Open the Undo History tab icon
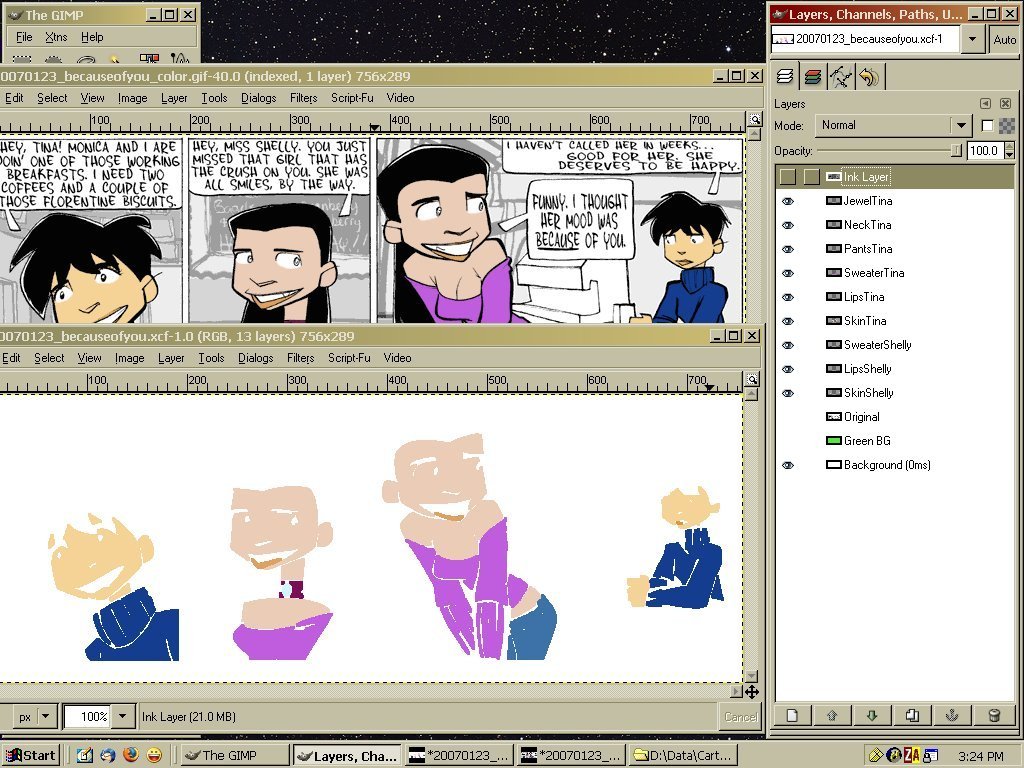Image resolution: width=1024 pixels, height=768 pixels. coord(869,77)
